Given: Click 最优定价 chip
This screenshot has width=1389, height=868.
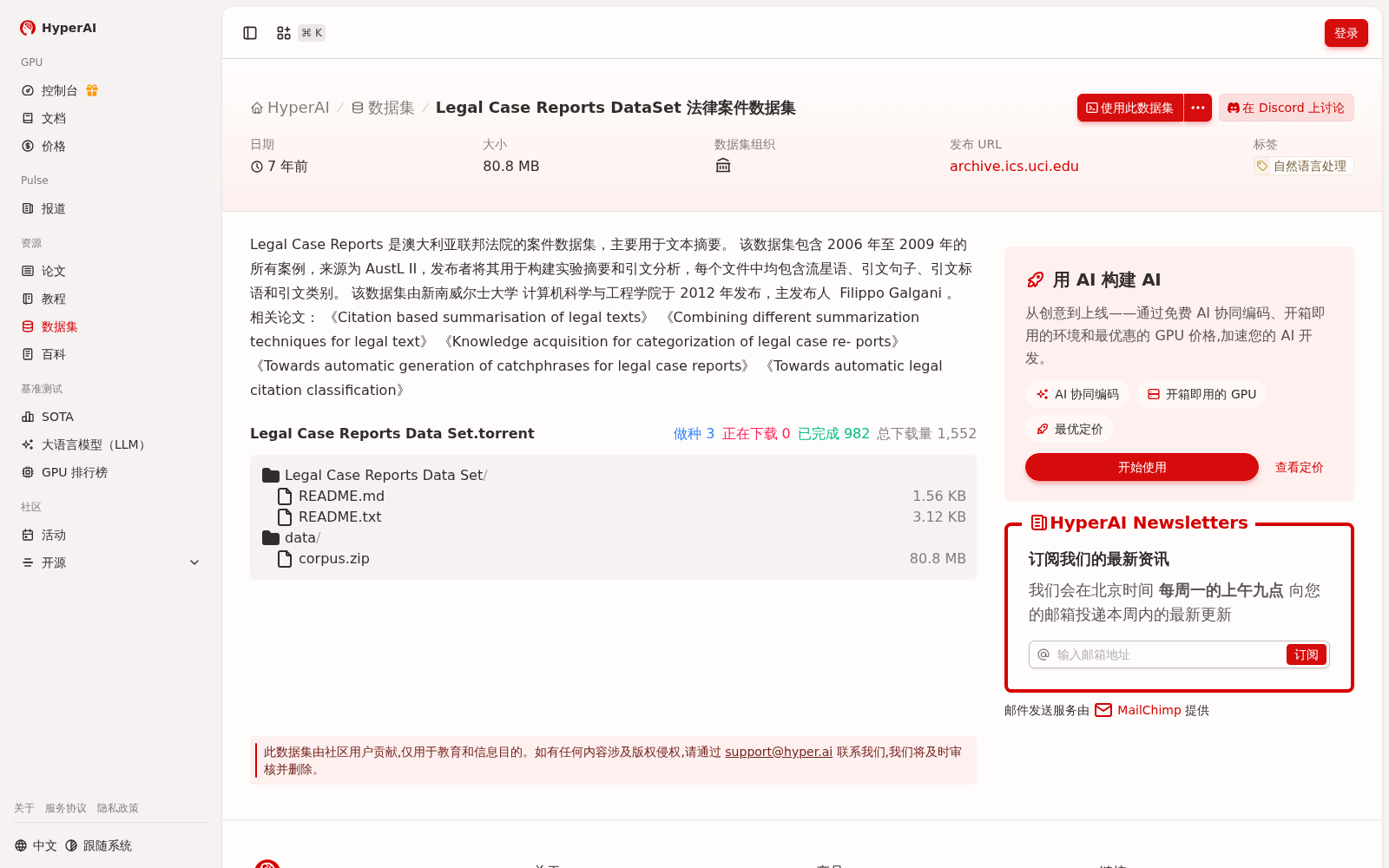Looking at the screenshot, I should coord(1070,429).
